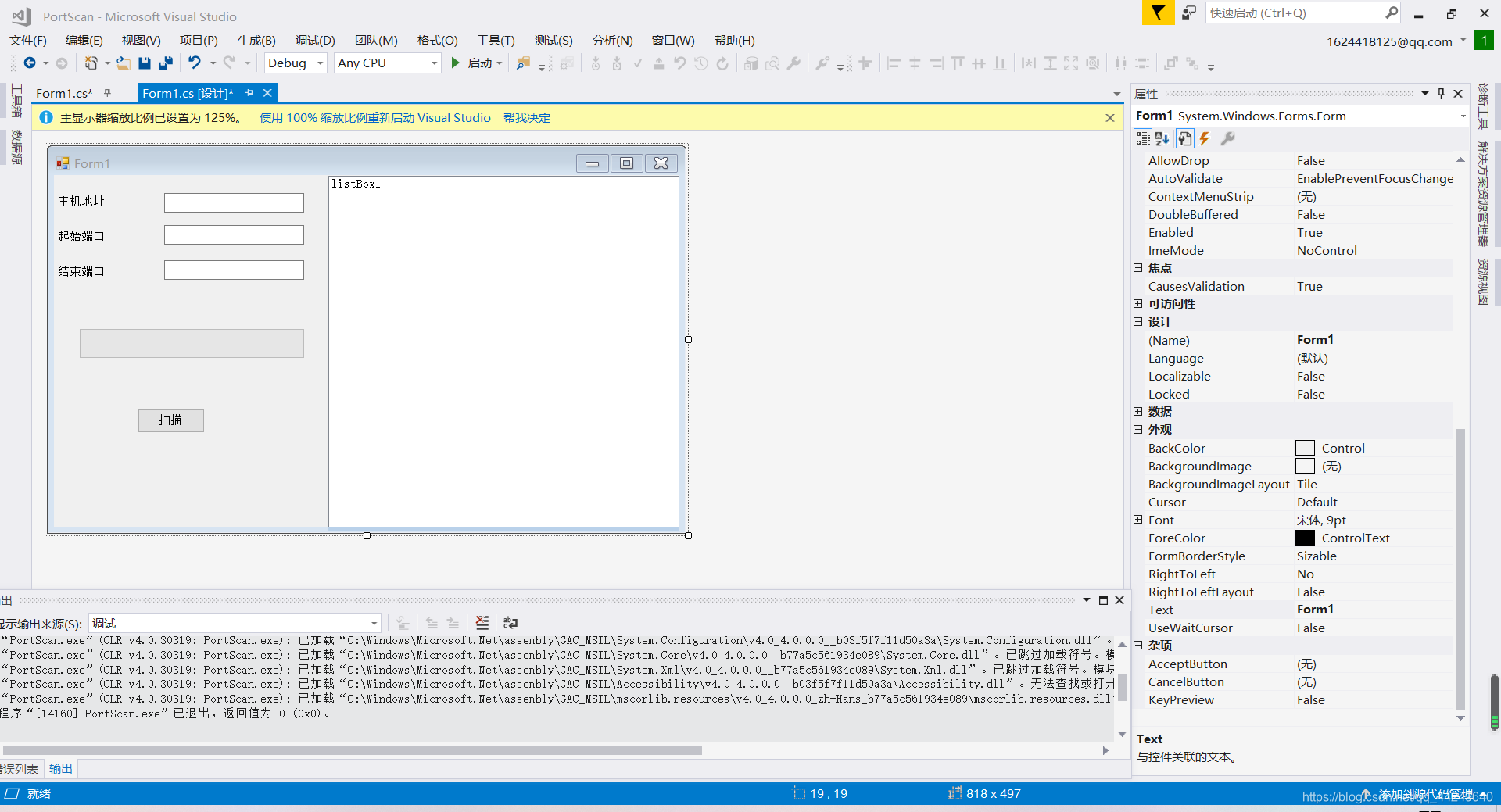Screen dimensions: 1501x812
Task: Save the current file with disk icon
Action: 145,63
